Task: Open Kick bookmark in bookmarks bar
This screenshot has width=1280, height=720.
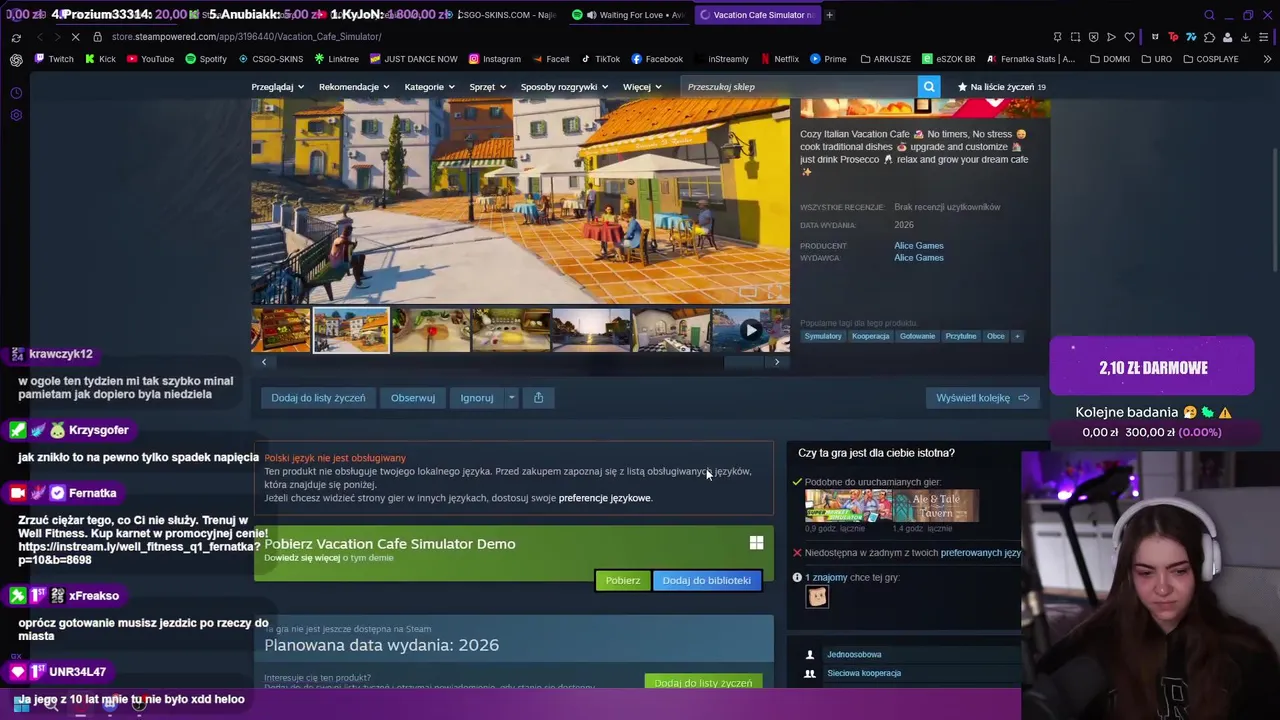Action: 100,59
